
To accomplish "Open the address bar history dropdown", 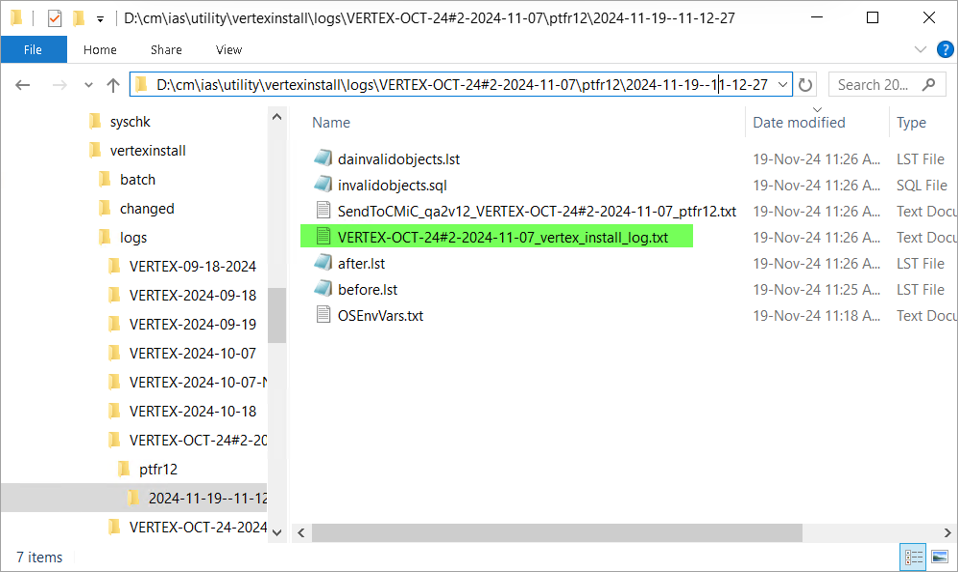I will click(x=783, y=85).
